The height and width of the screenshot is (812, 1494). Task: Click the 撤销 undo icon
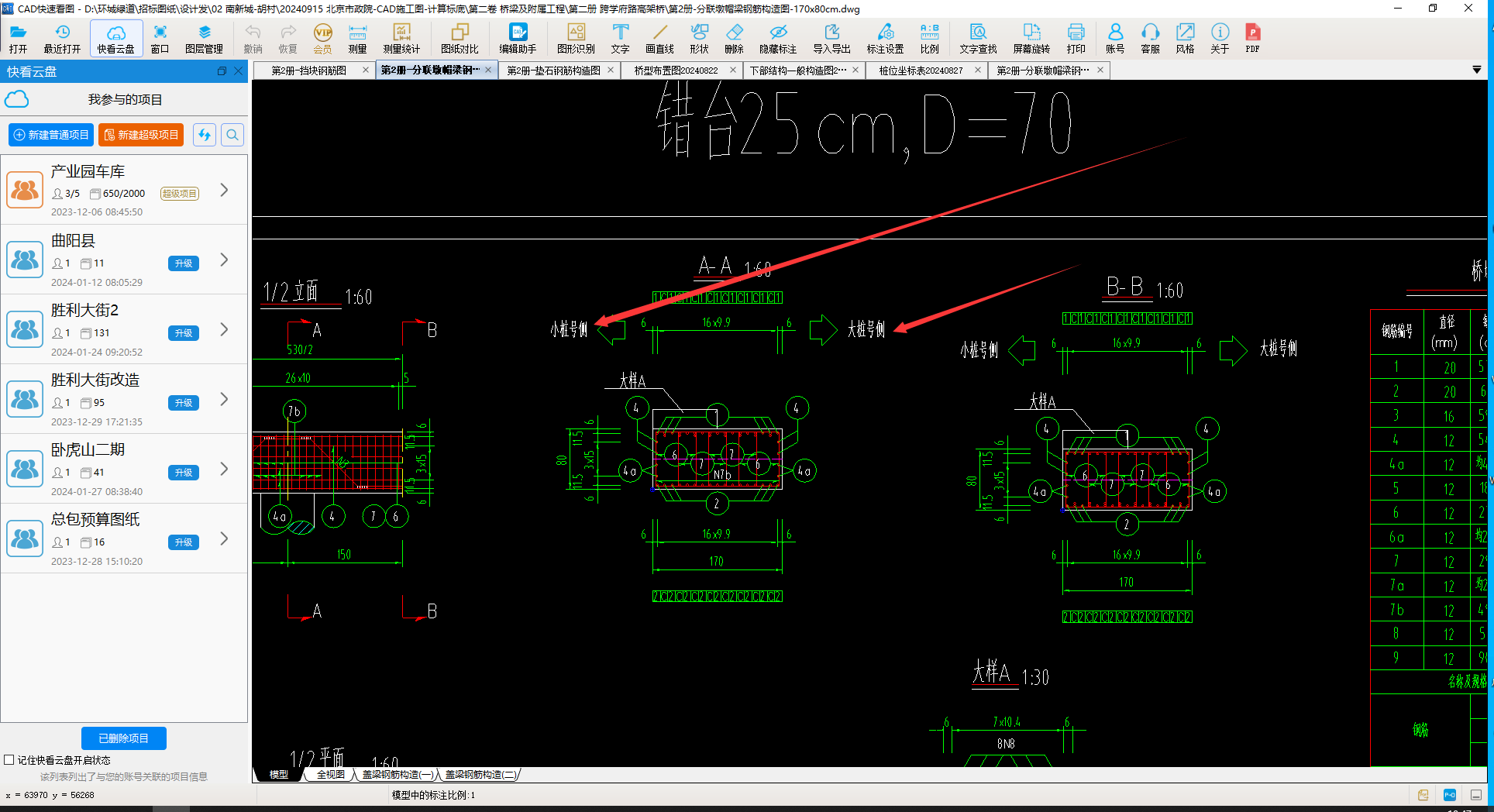[x=253, y=38]
